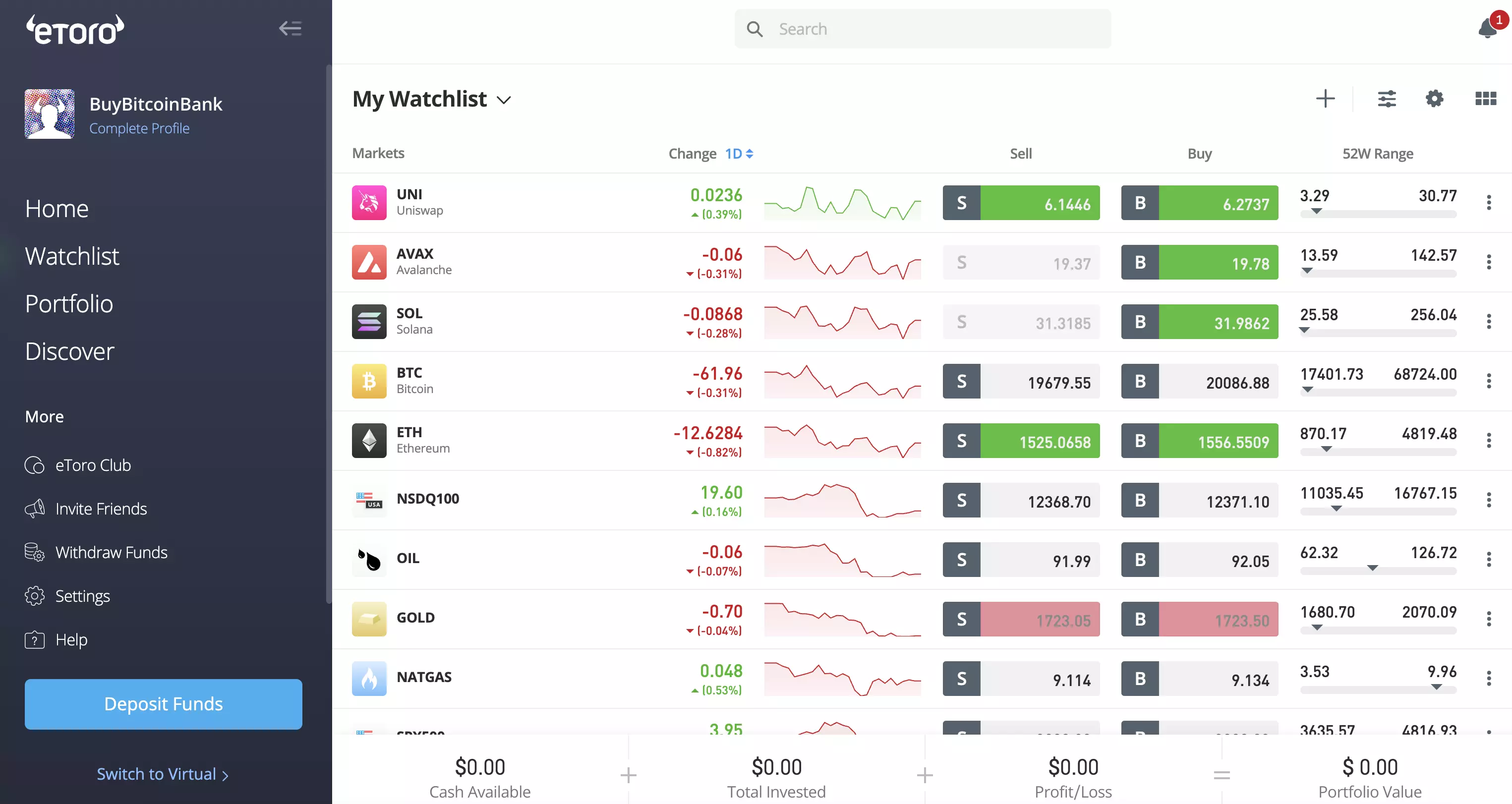The width and height of the screenshot is (1512, 804).
Task: Buy OIL at 92.05
Action: pyautogui.click(x=1200, y=559)
